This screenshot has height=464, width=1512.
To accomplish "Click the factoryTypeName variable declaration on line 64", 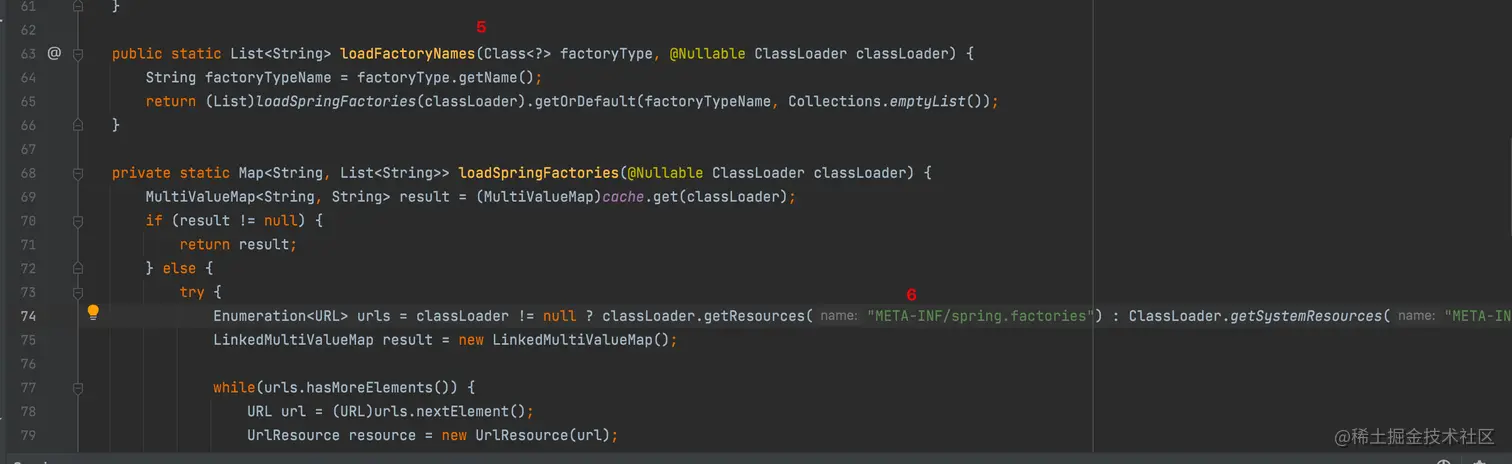I will tap(268, 77).
